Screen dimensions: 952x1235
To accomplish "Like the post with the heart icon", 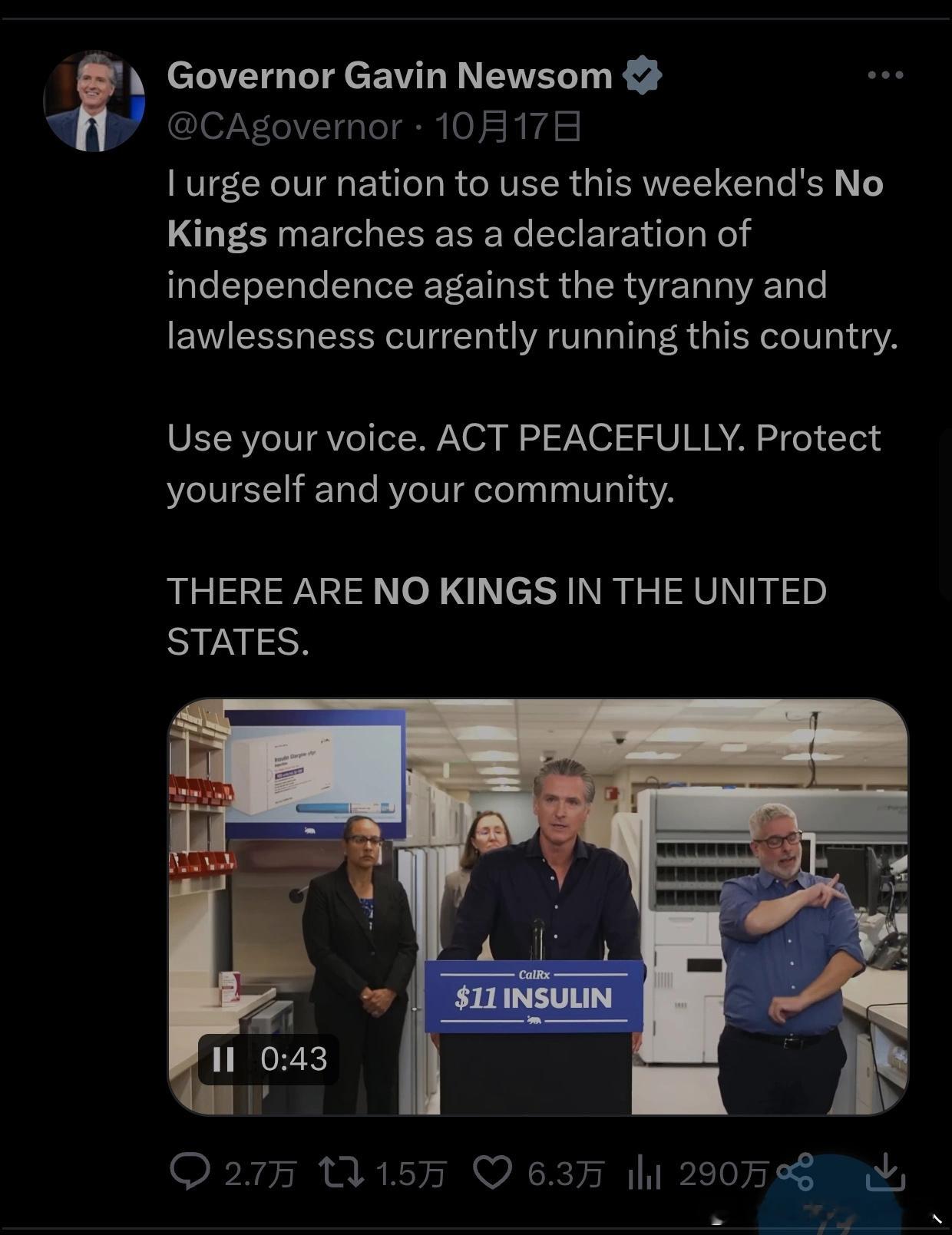I will coord(491,1173).
